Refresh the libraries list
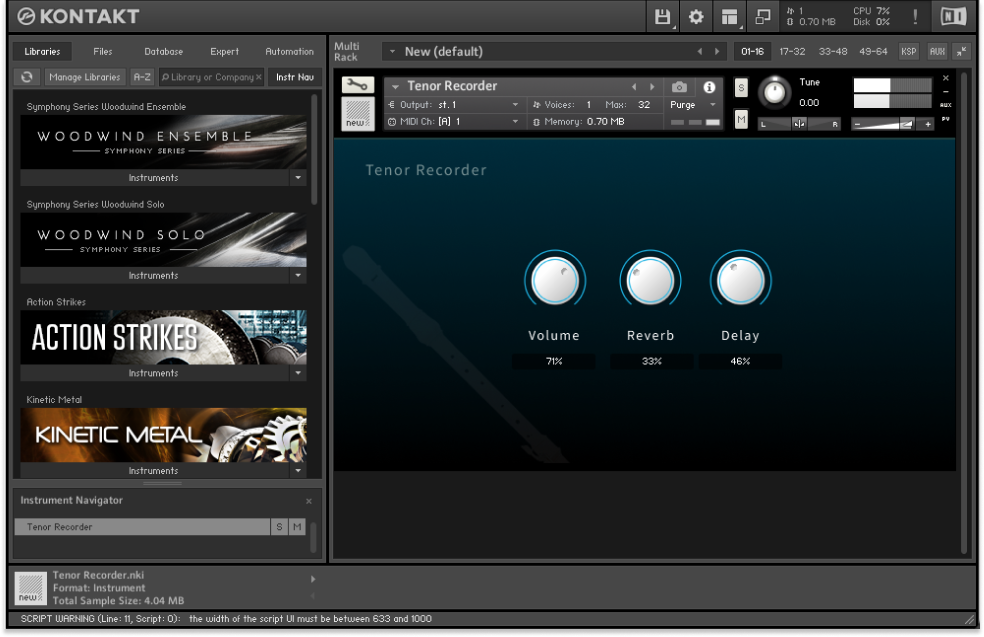The image size is (984, 637). point(27,77)
